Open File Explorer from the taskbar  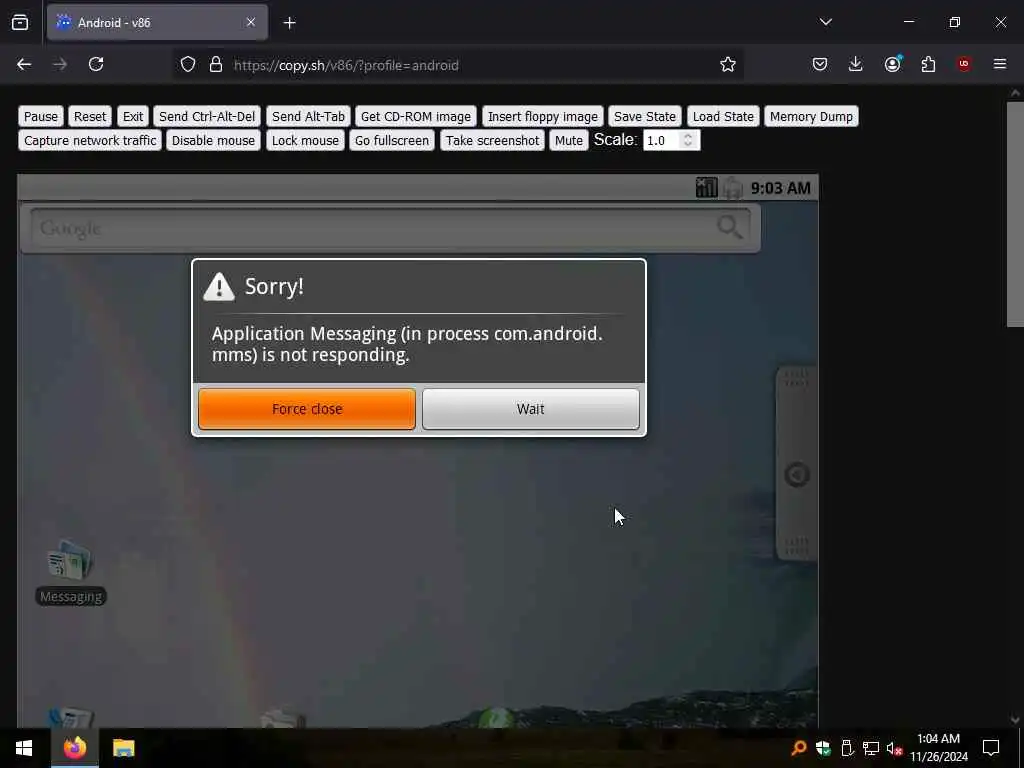123,748
